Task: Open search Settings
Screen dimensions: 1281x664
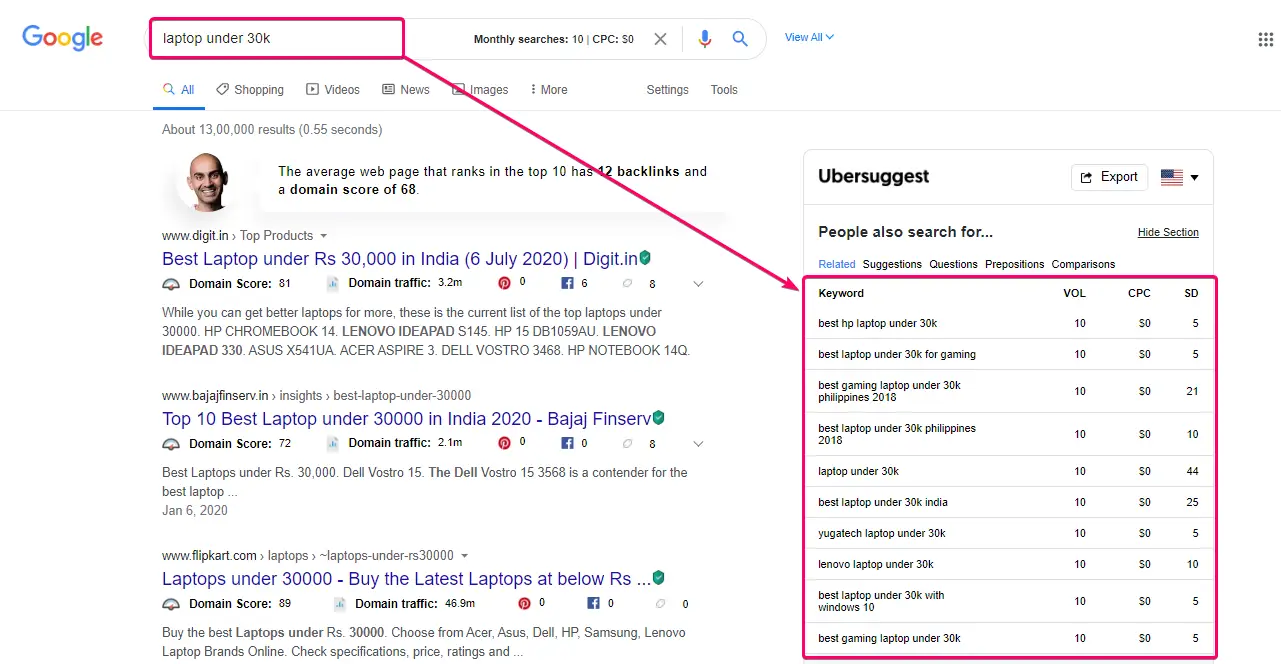Action: coord(667,90)
